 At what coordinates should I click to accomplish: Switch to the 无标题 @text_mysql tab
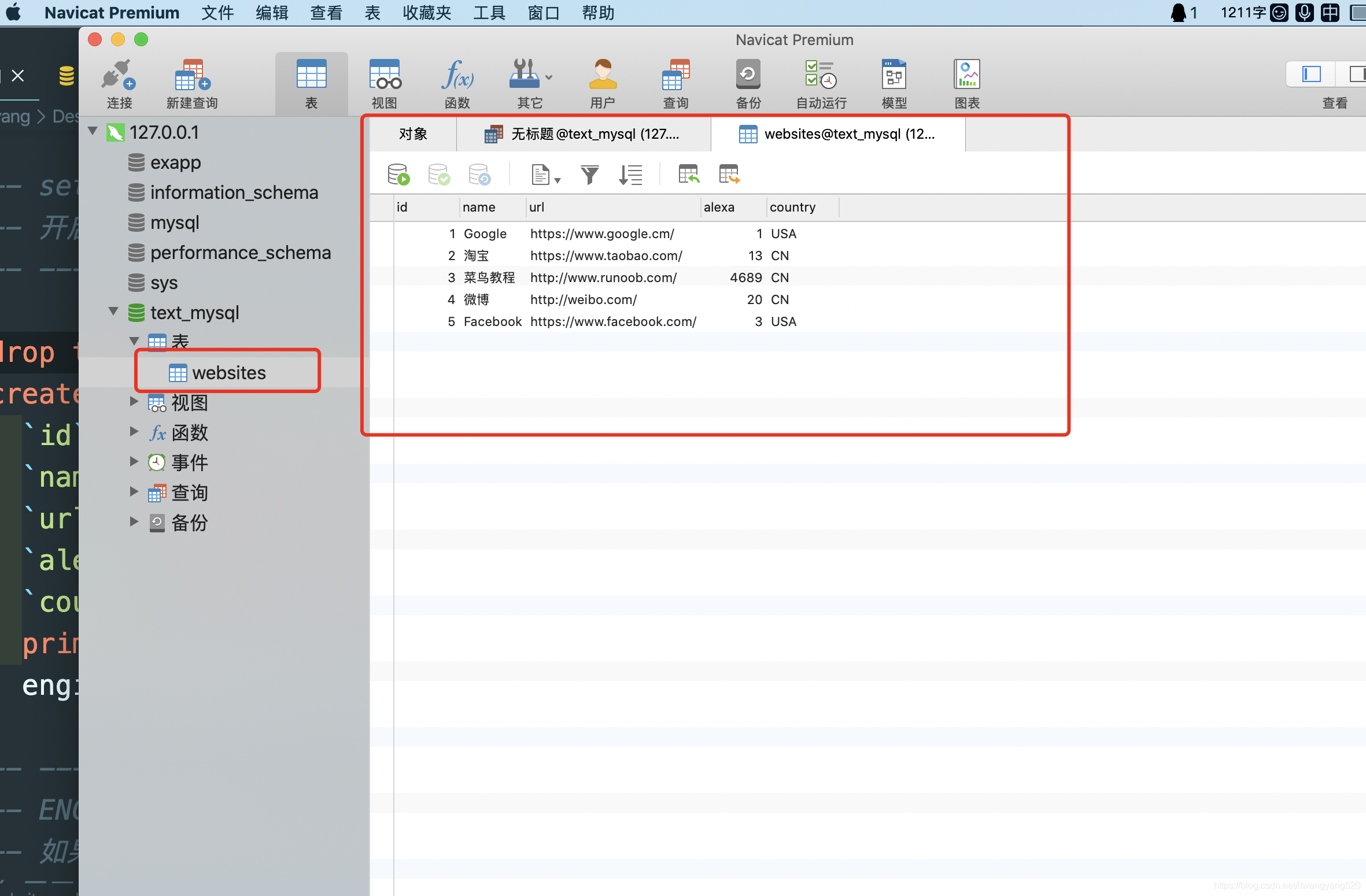pyautogui.click(x=584, y=134)
